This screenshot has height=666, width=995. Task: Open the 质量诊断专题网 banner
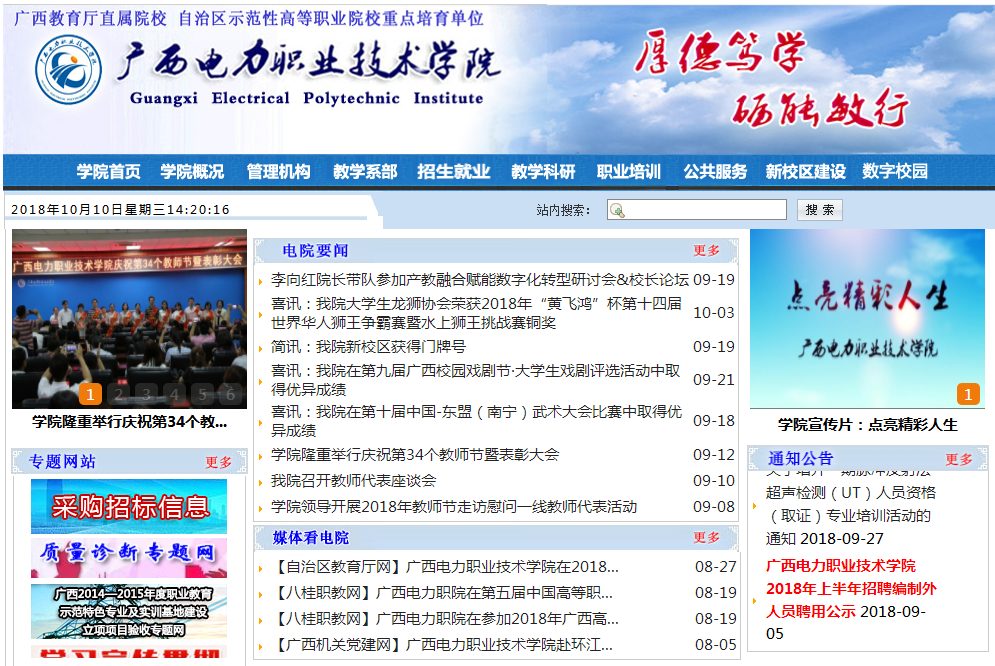pos(129,558)
